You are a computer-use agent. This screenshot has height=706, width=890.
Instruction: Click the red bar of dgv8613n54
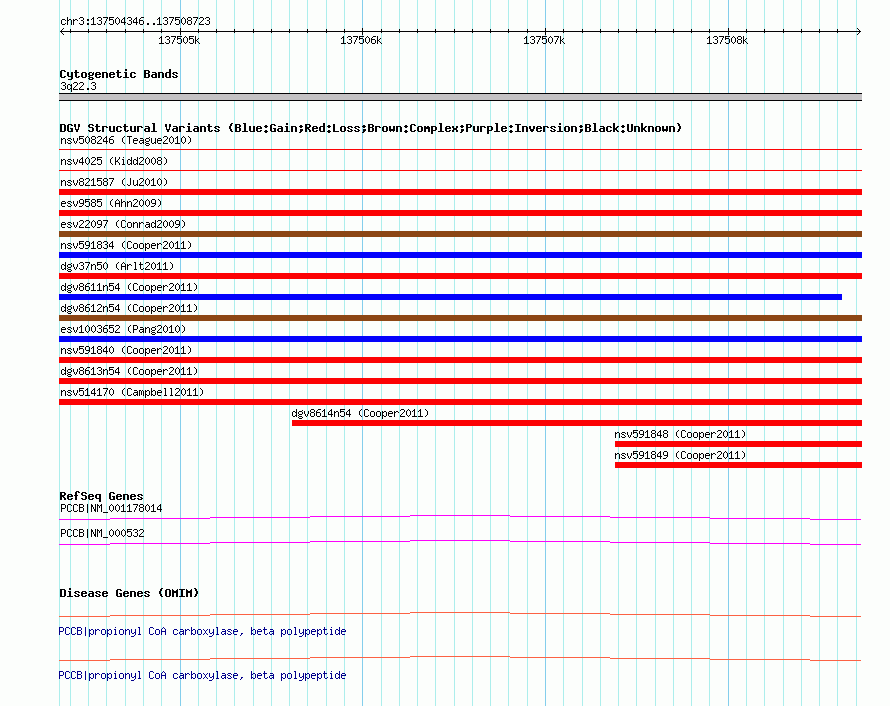[460, 381]
